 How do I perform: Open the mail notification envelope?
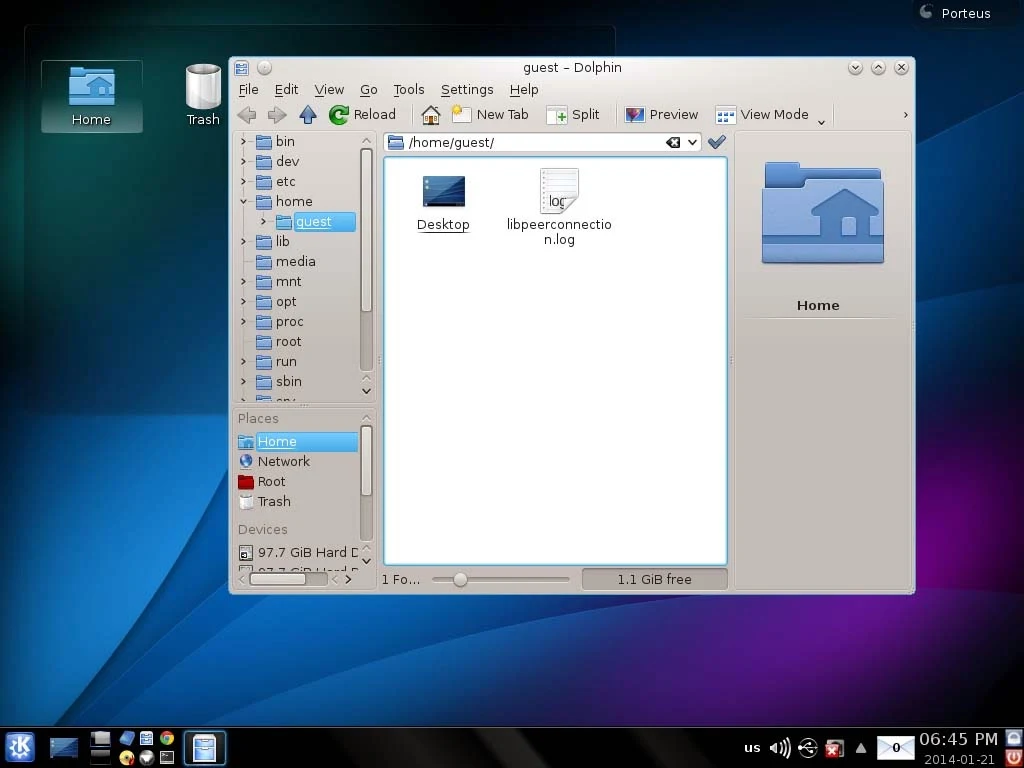tap(895, 748)
